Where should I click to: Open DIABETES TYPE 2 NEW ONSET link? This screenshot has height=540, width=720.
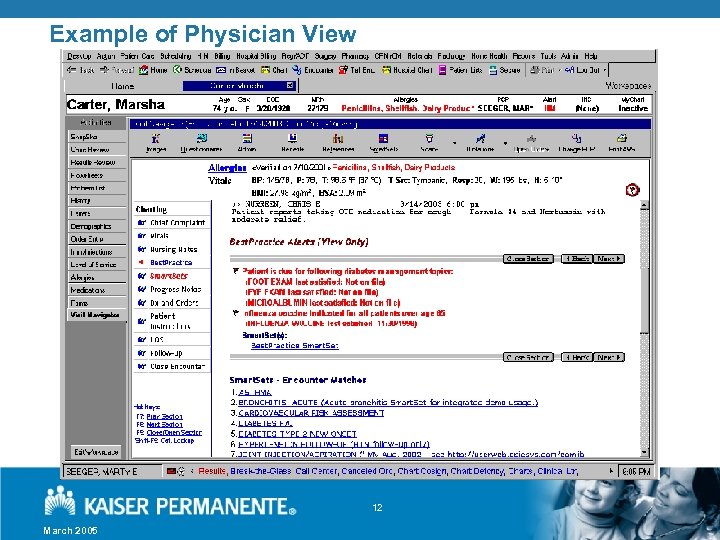point(297,433)
